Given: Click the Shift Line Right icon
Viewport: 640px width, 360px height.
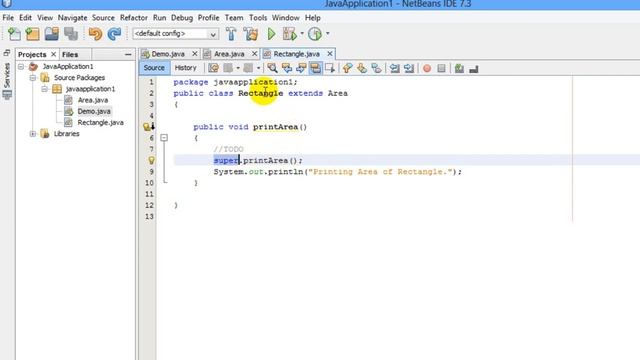Looking at the screenshot, I should pyautogui.click(x=409, y=68).
